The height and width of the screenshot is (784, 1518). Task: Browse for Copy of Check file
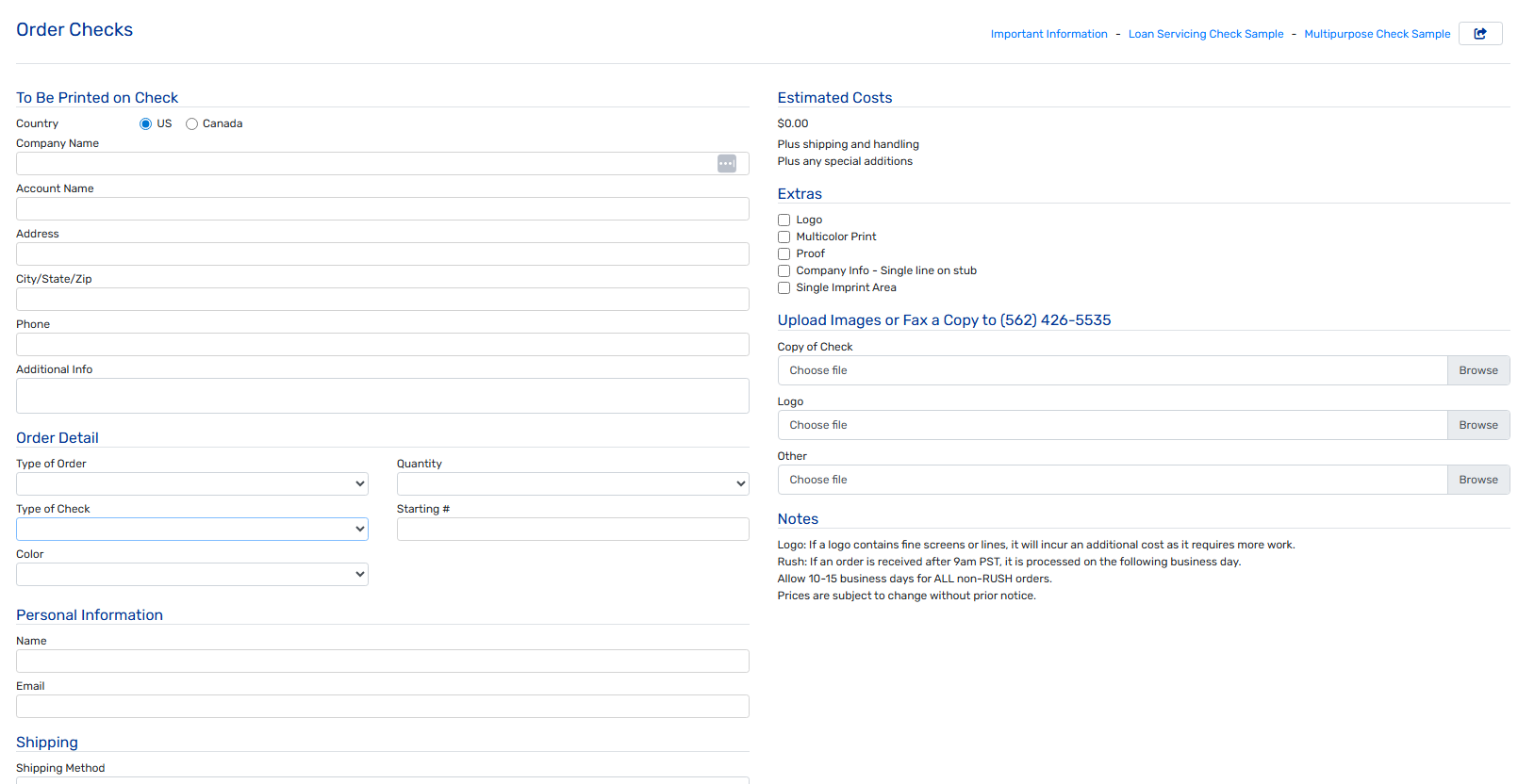1477,370
